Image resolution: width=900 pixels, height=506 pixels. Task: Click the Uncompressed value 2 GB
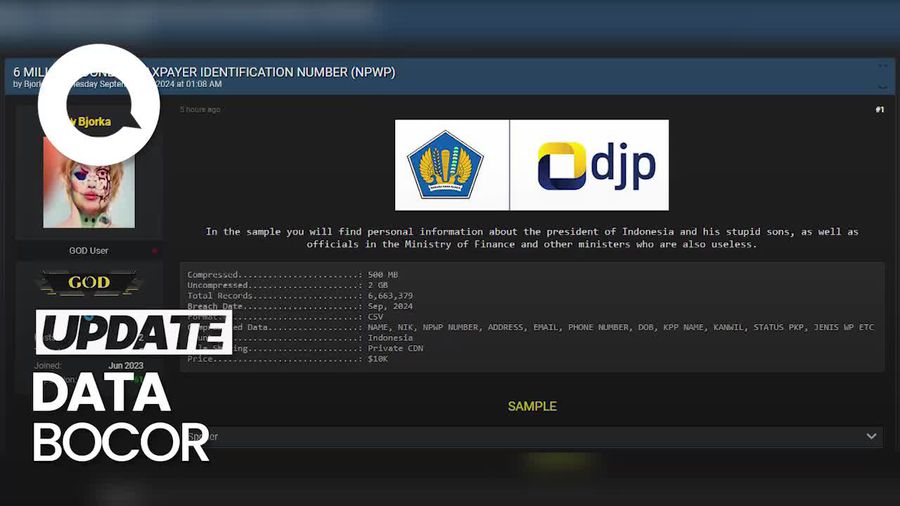click(x=378, y=285)
